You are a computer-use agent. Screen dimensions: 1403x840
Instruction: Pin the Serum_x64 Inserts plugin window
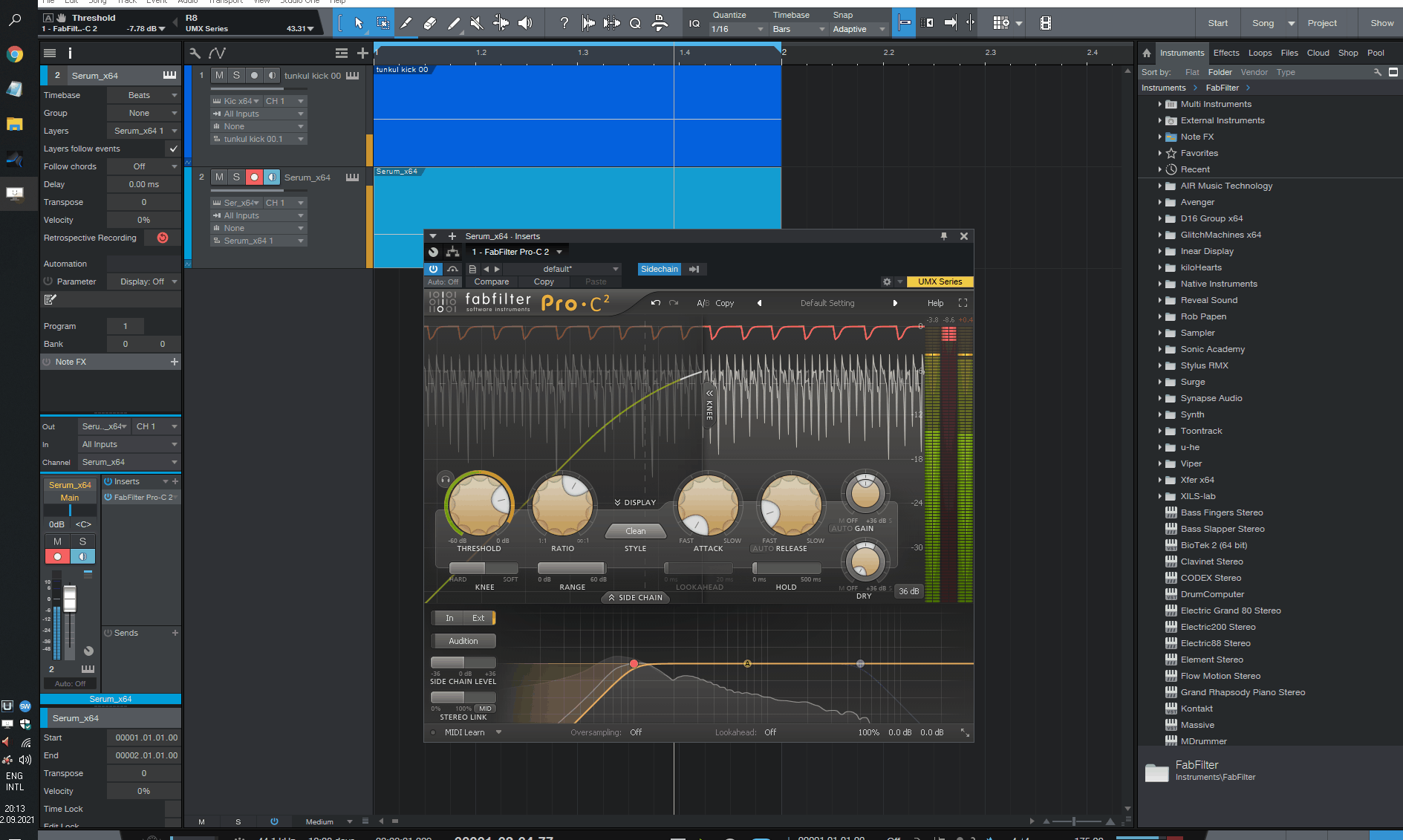coord(944,236)
